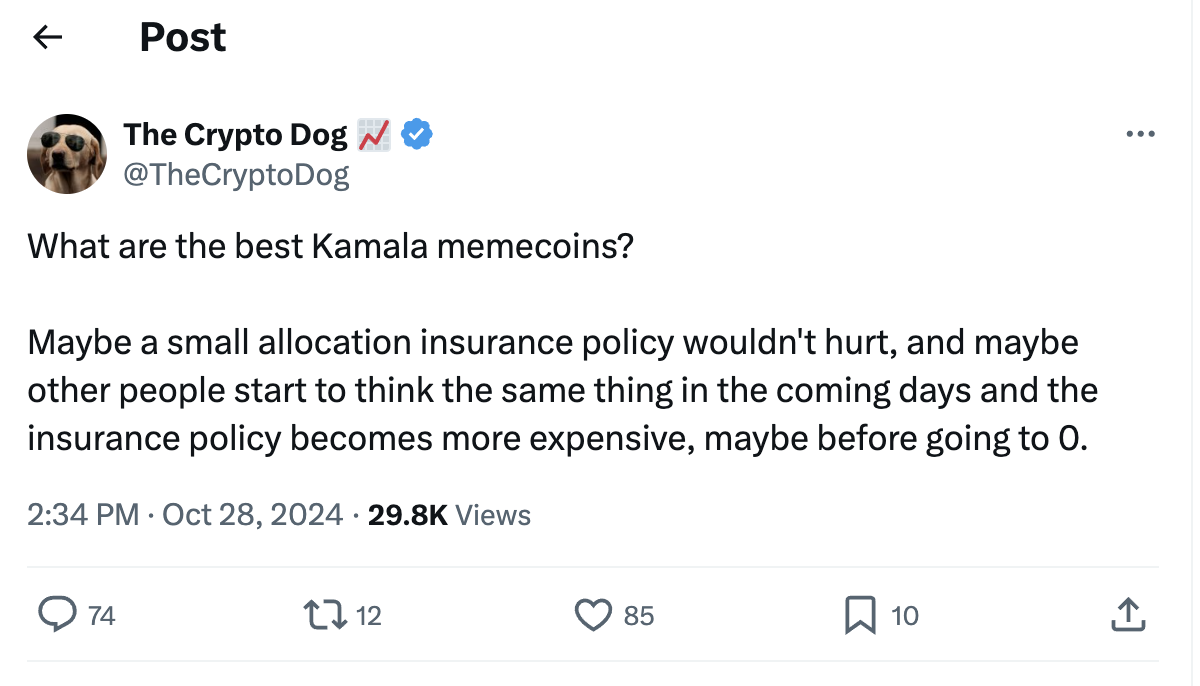View the 29.8K Views analytics
Image resolution: width=1200 pixels, height=686 pixels.
449,515
